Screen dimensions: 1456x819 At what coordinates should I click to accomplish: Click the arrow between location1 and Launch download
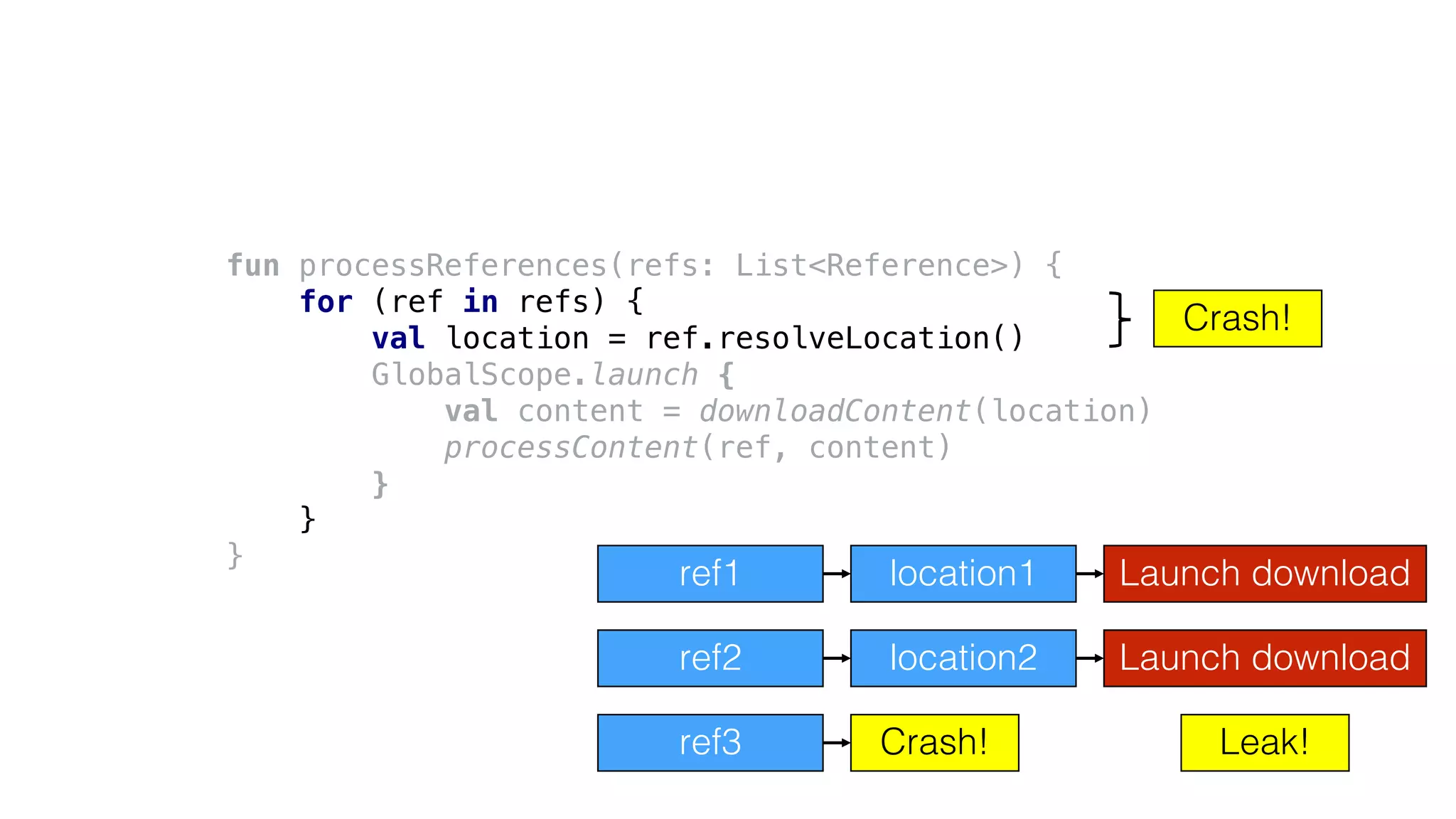pyautogui.click(x=1089, y=574)
